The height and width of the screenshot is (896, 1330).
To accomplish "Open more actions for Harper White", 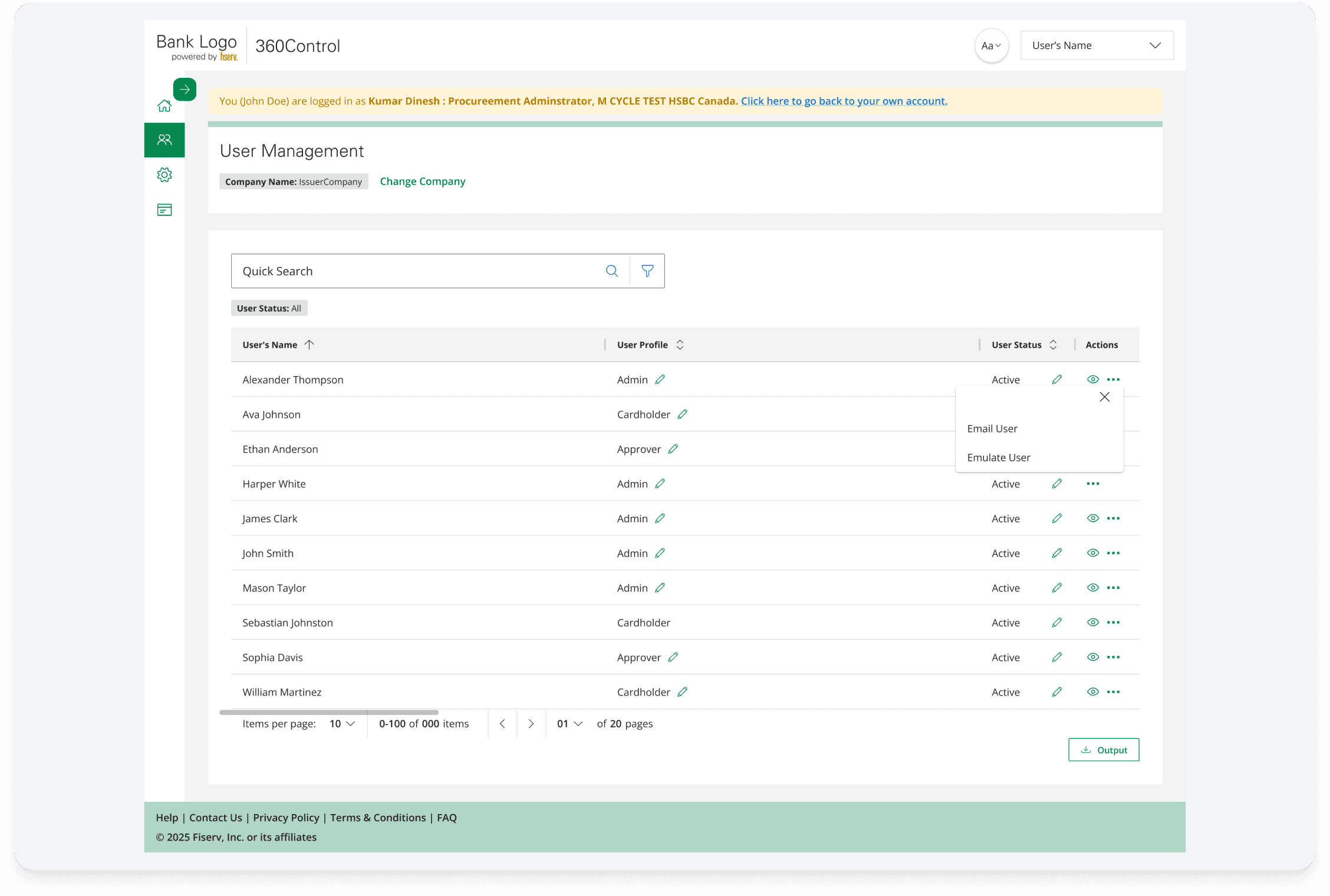I will [x=1093, y=484].
